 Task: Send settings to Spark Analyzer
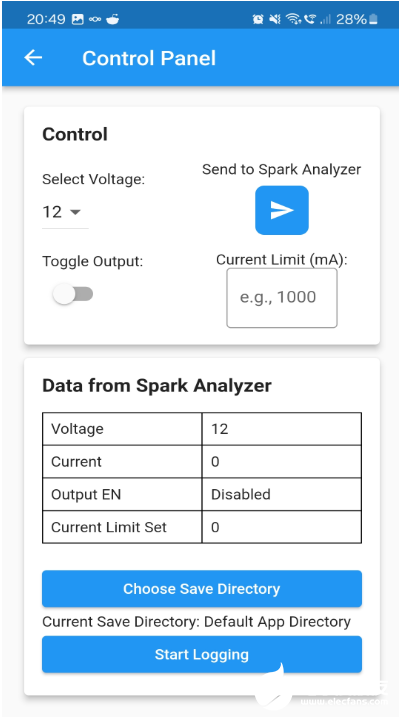[x=282, y=210]
